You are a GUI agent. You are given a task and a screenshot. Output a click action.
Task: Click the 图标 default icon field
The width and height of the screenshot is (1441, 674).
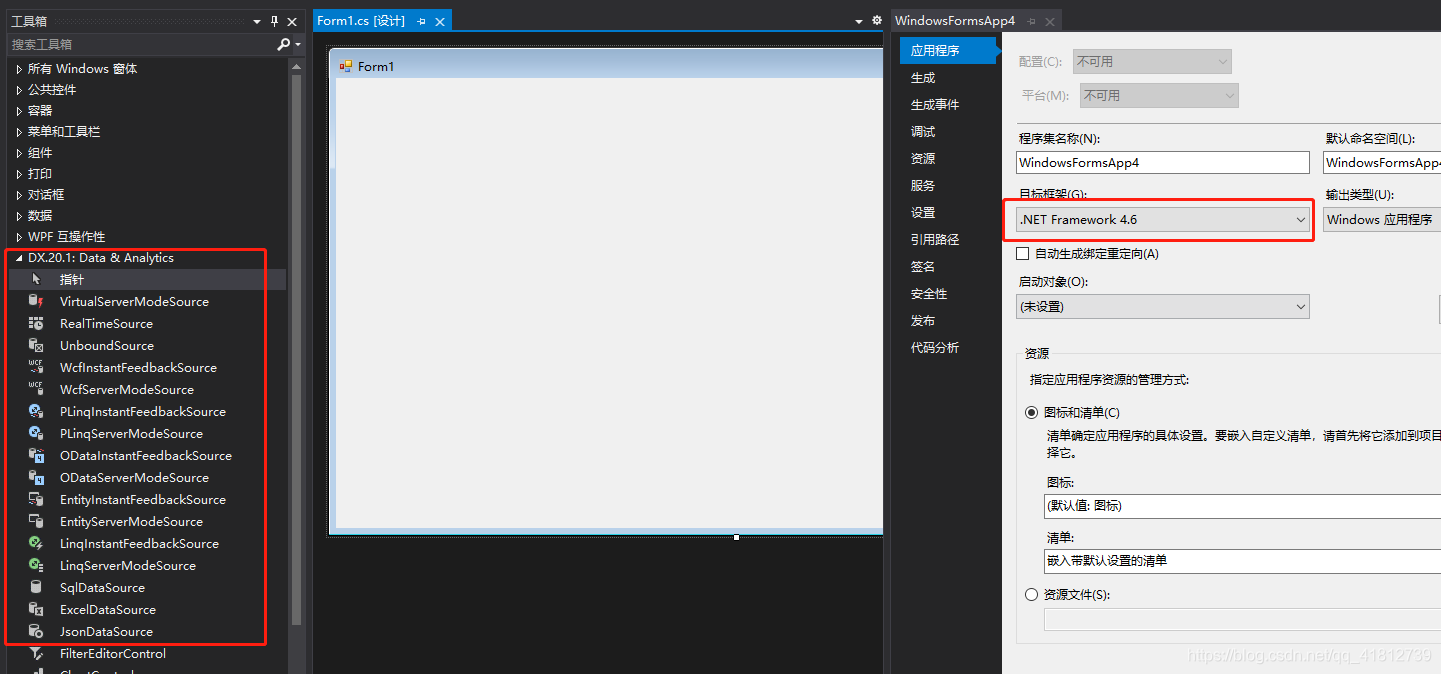pyautogui.click(x=1242, y=506)
